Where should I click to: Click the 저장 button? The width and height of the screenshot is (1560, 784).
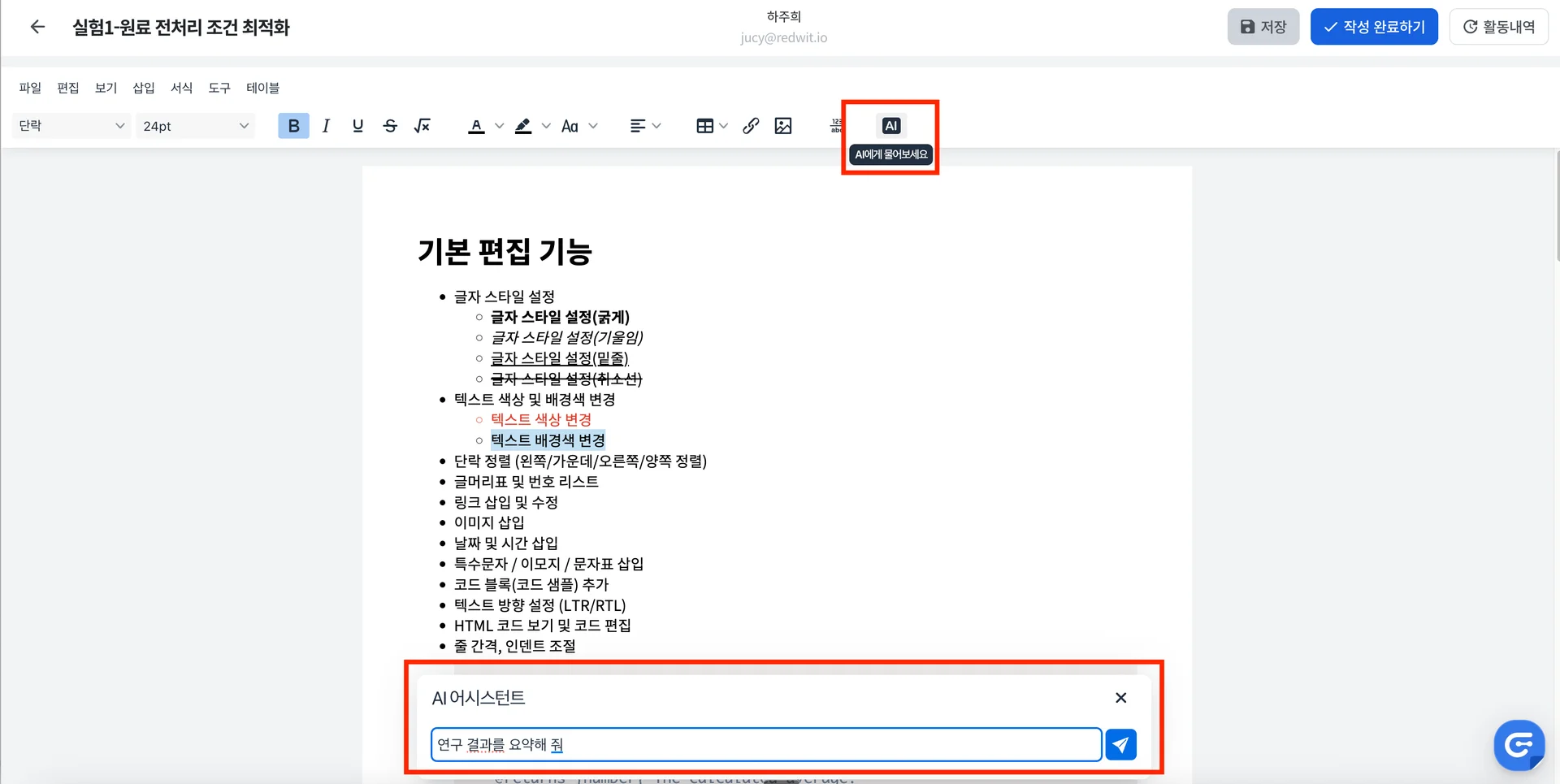point(1263,26)
